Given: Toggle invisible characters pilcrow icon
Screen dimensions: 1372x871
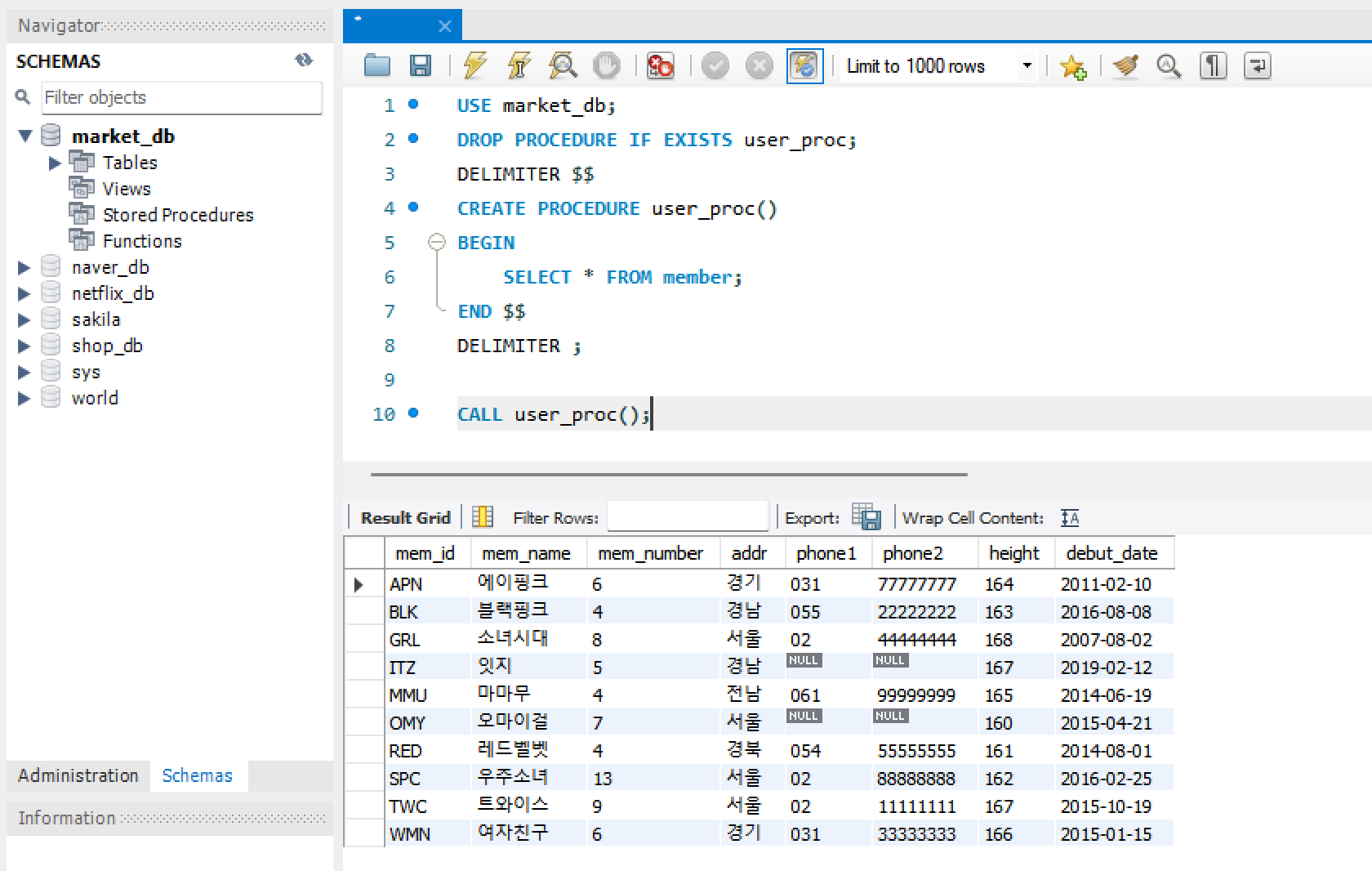Looking at the screenshot, I should [x=1213, y=65].
